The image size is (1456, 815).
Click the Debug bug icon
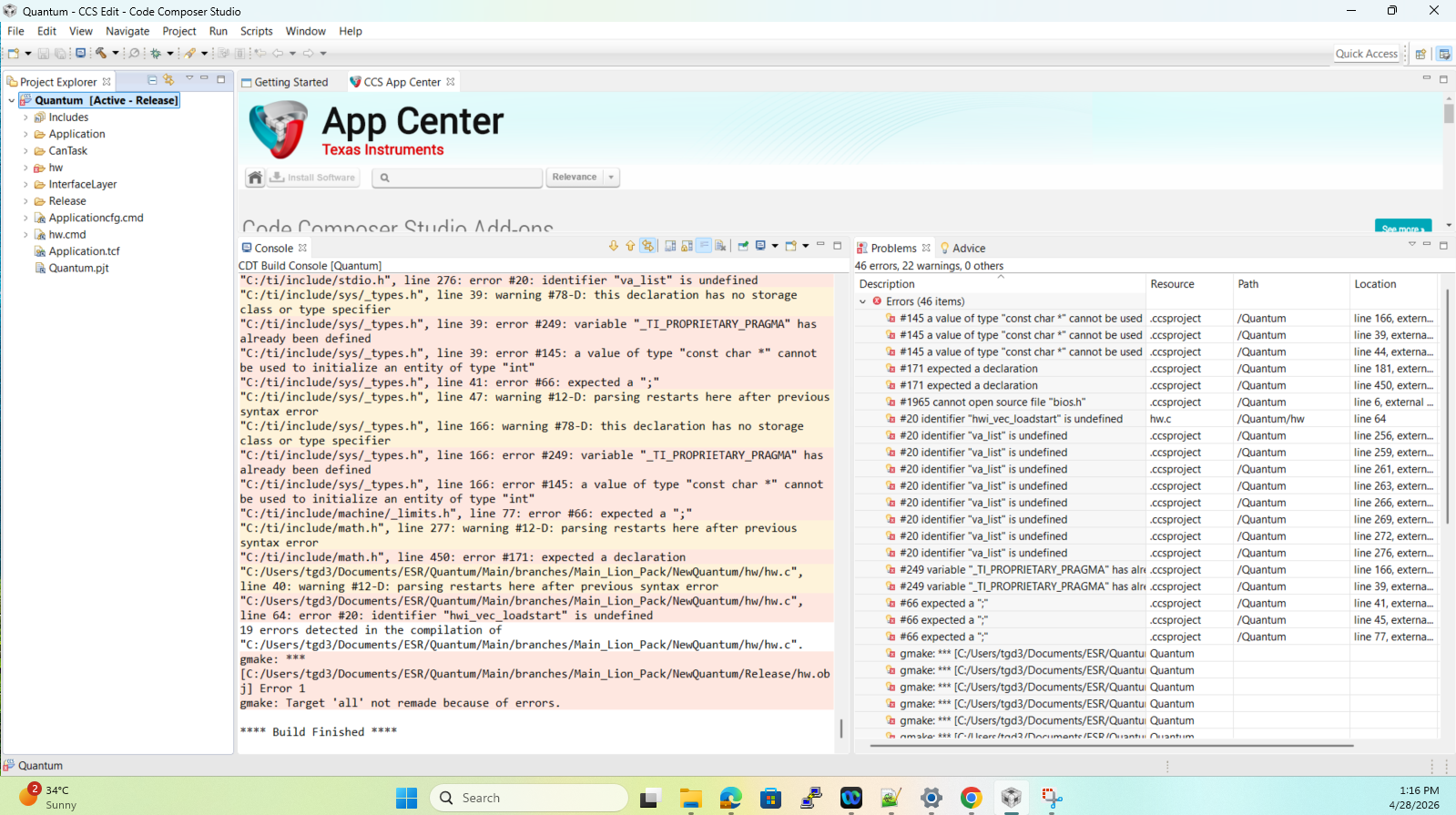[156, 54]
